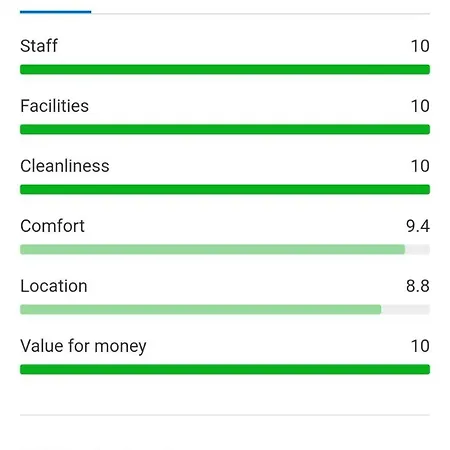Click the Location rating label

click(54, 286)
